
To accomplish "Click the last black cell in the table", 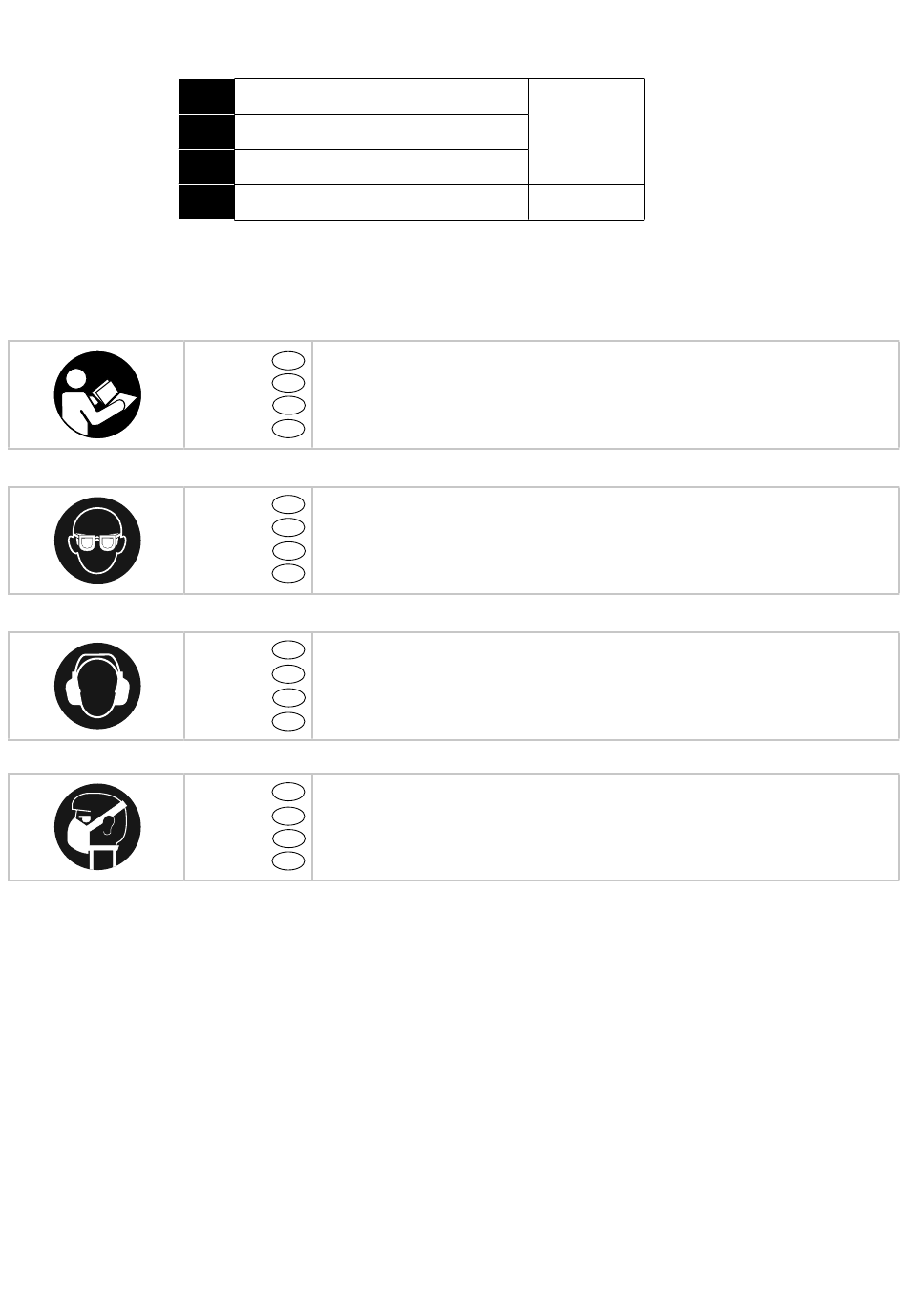I will (206, 202).
